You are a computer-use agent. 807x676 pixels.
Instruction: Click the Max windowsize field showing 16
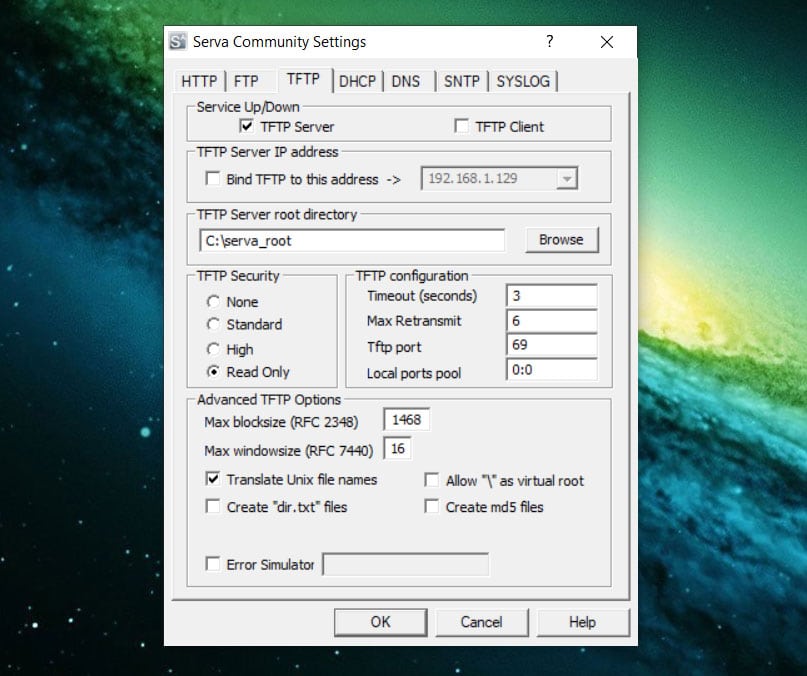[x=397, y=449]
